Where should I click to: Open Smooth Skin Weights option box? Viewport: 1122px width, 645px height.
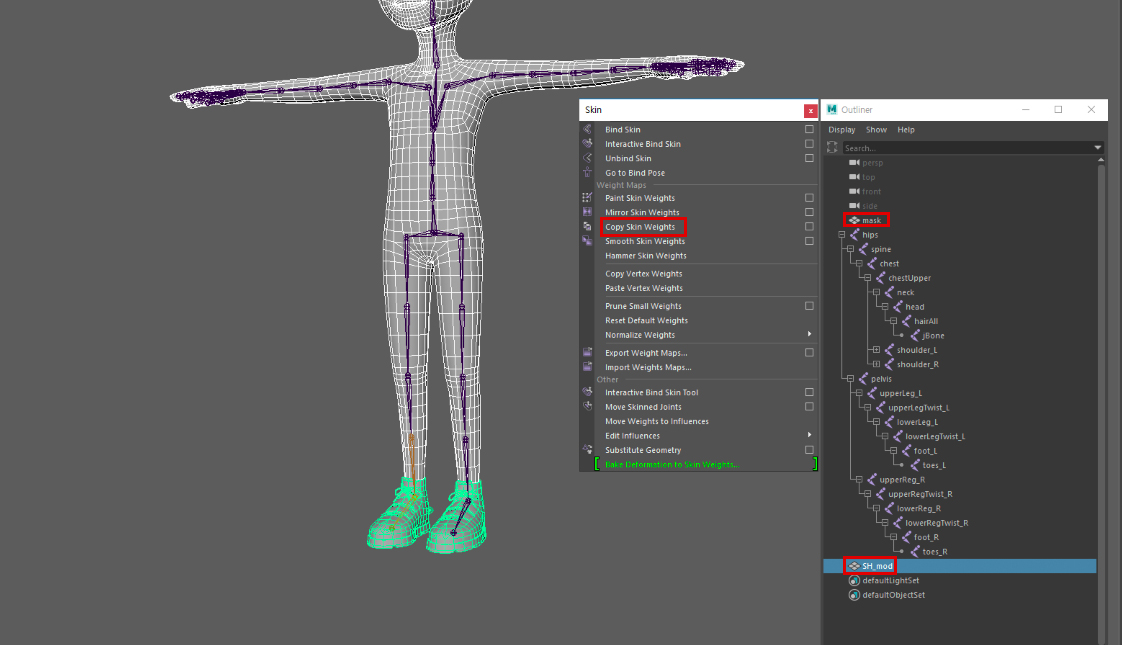pos(809,241)
